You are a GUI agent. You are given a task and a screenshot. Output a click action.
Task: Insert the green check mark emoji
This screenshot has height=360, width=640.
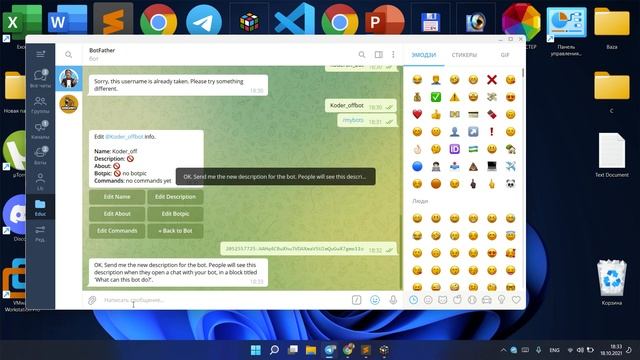tap(436, 97)
